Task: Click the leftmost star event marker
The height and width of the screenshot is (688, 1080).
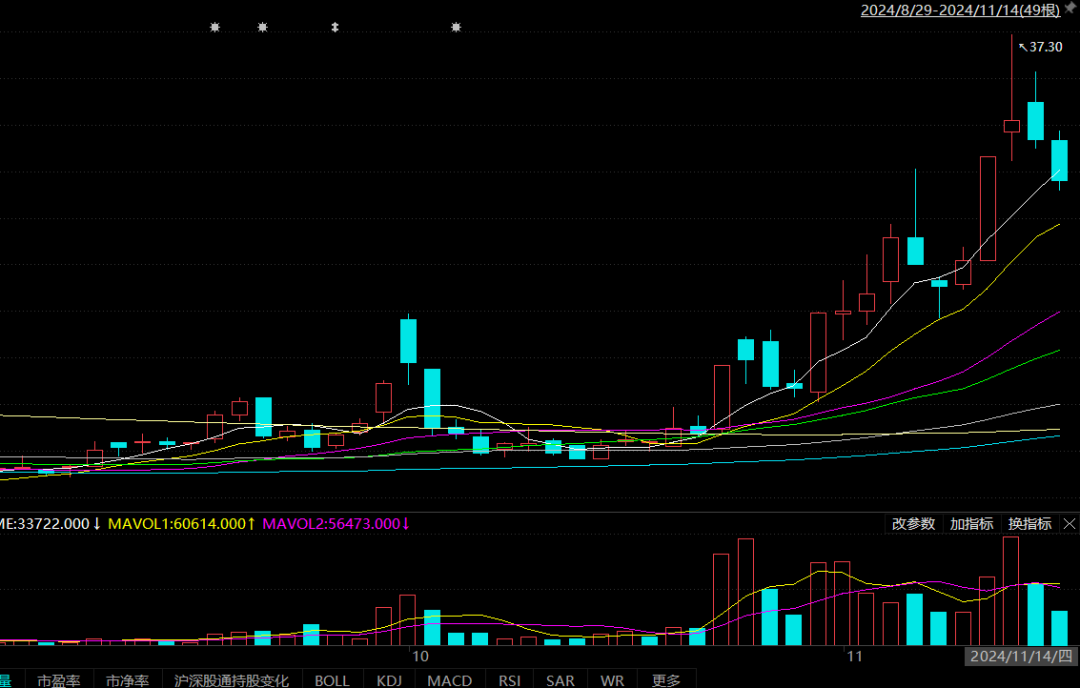Action: pyautogui.click(x=215, y=28)
